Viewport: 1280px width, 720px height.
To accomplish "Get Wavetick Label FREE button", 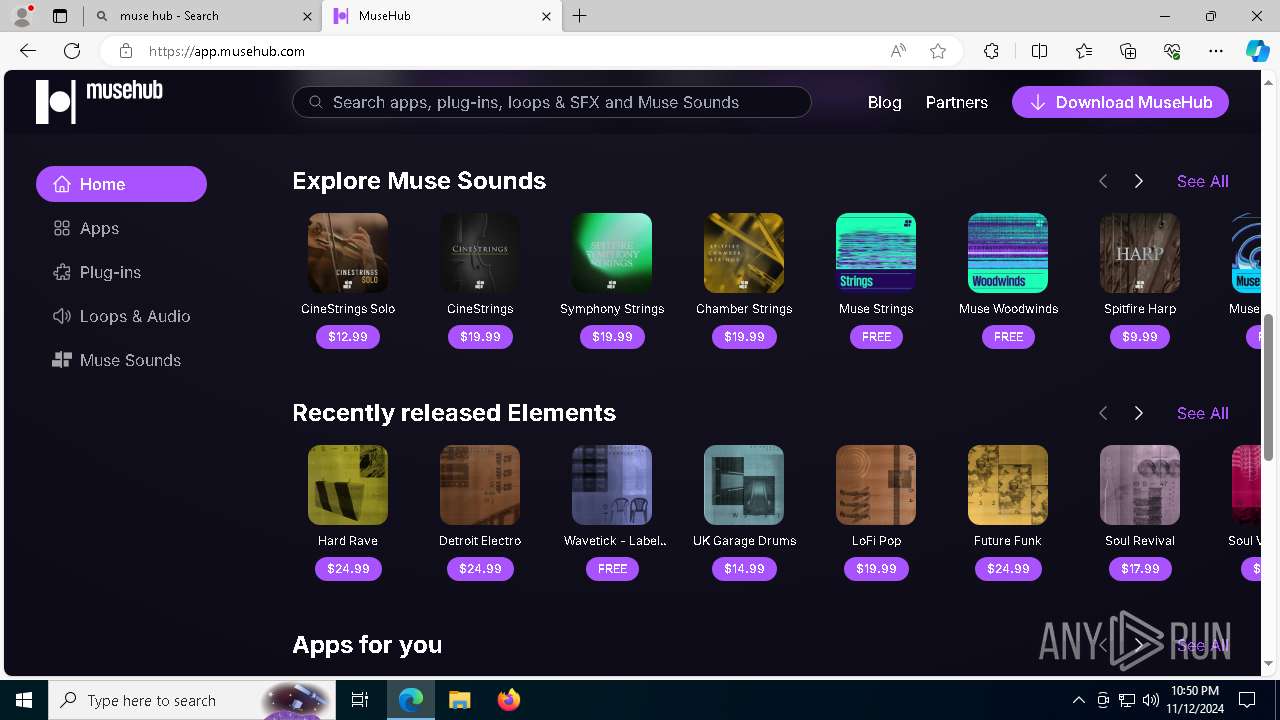I will pos(612,569).
